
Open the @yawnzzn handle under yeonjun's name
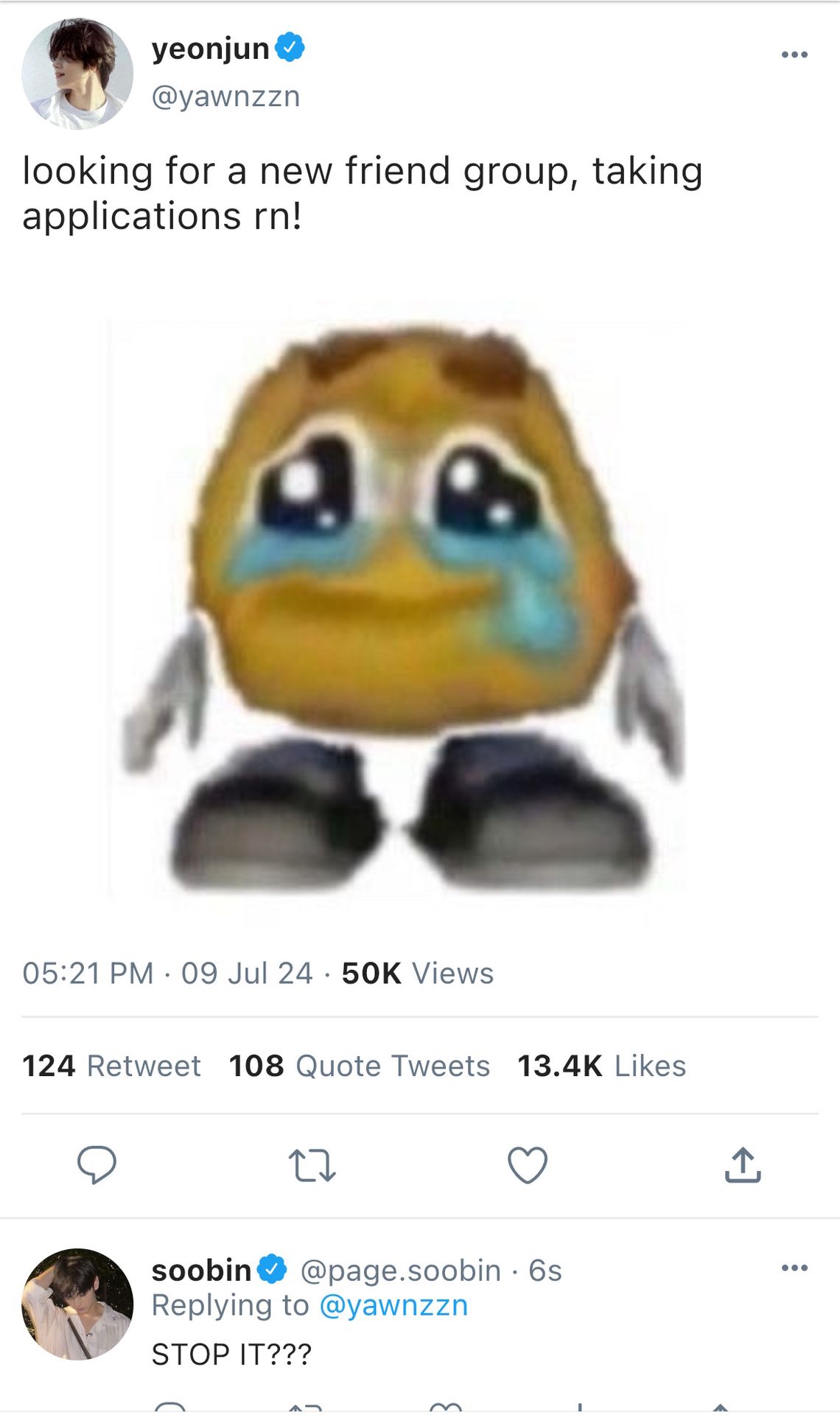click(x=225, y=97)
